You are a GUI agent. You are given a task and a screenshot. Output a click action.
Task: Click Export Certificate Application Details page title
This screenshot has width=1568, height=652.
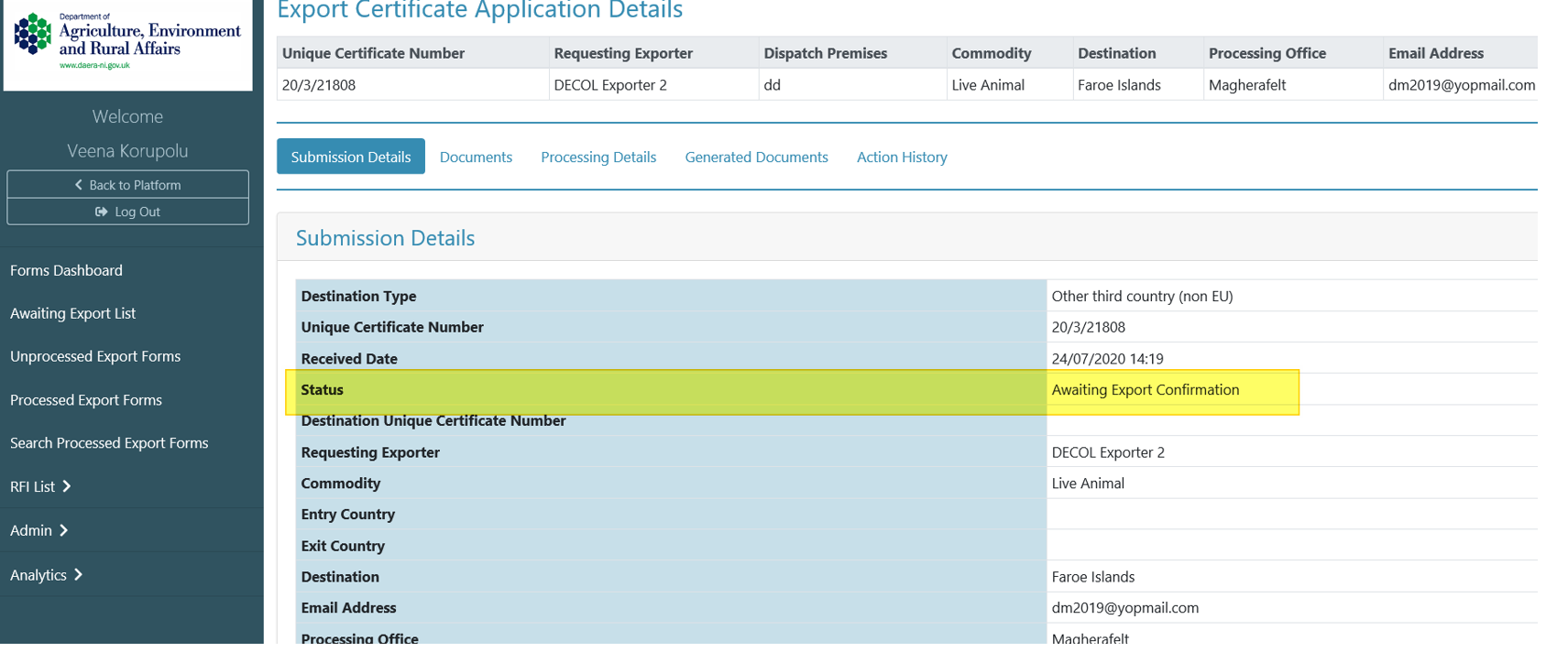479,10
